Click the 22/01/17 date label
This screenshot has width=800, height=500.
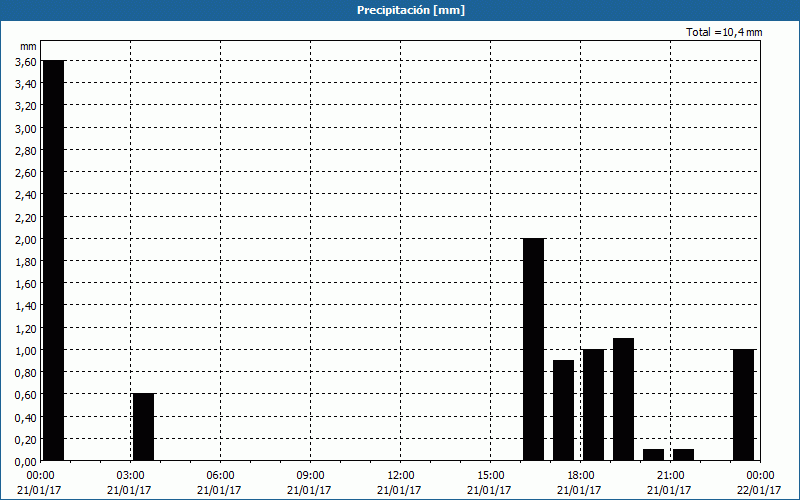(x=760, y=489)
